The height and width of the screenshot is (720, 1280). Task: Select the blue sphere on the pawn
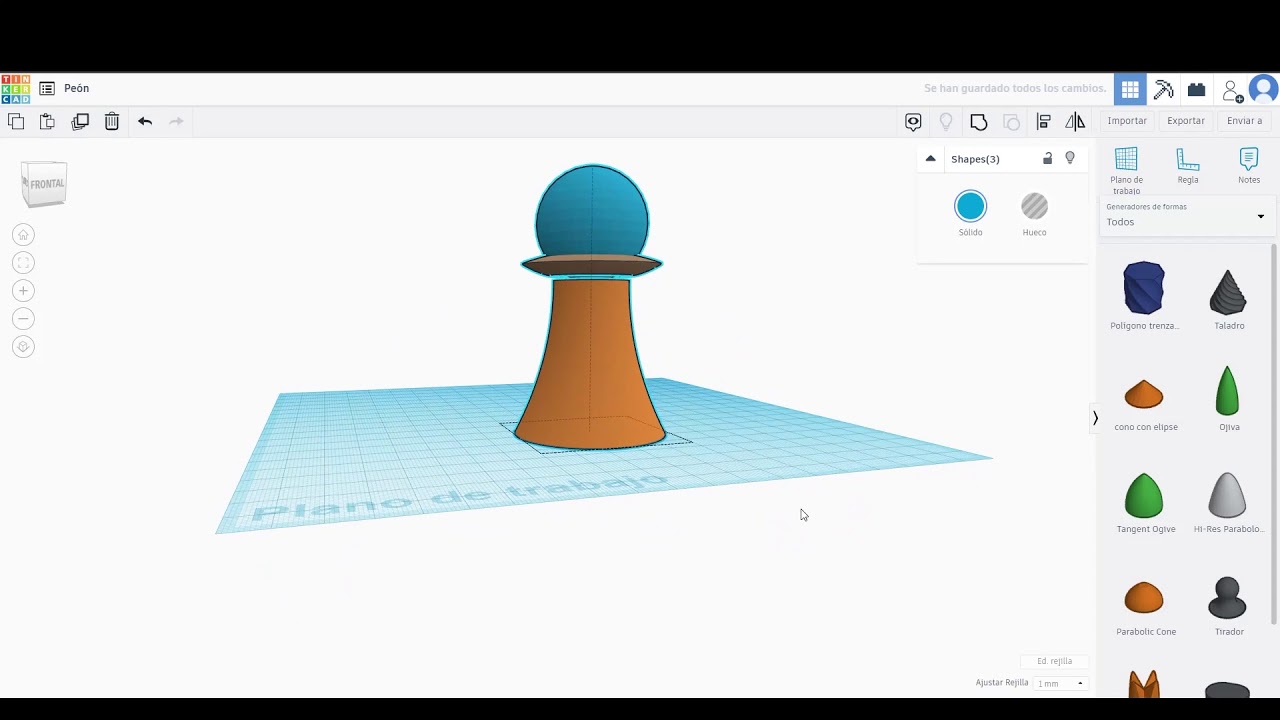pos(592,212)
